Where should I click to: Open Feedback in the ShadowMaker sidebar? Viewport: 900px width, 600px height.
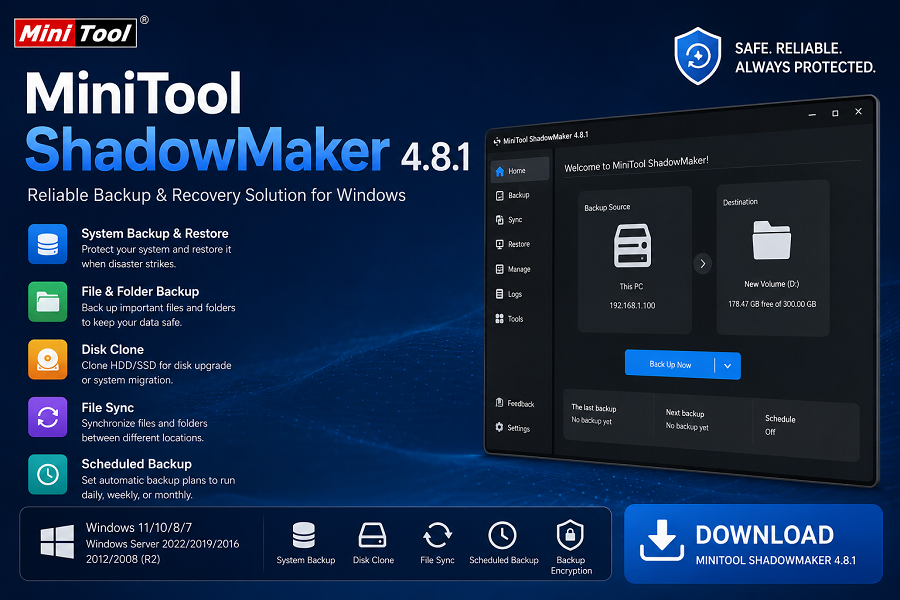point(515,403)
